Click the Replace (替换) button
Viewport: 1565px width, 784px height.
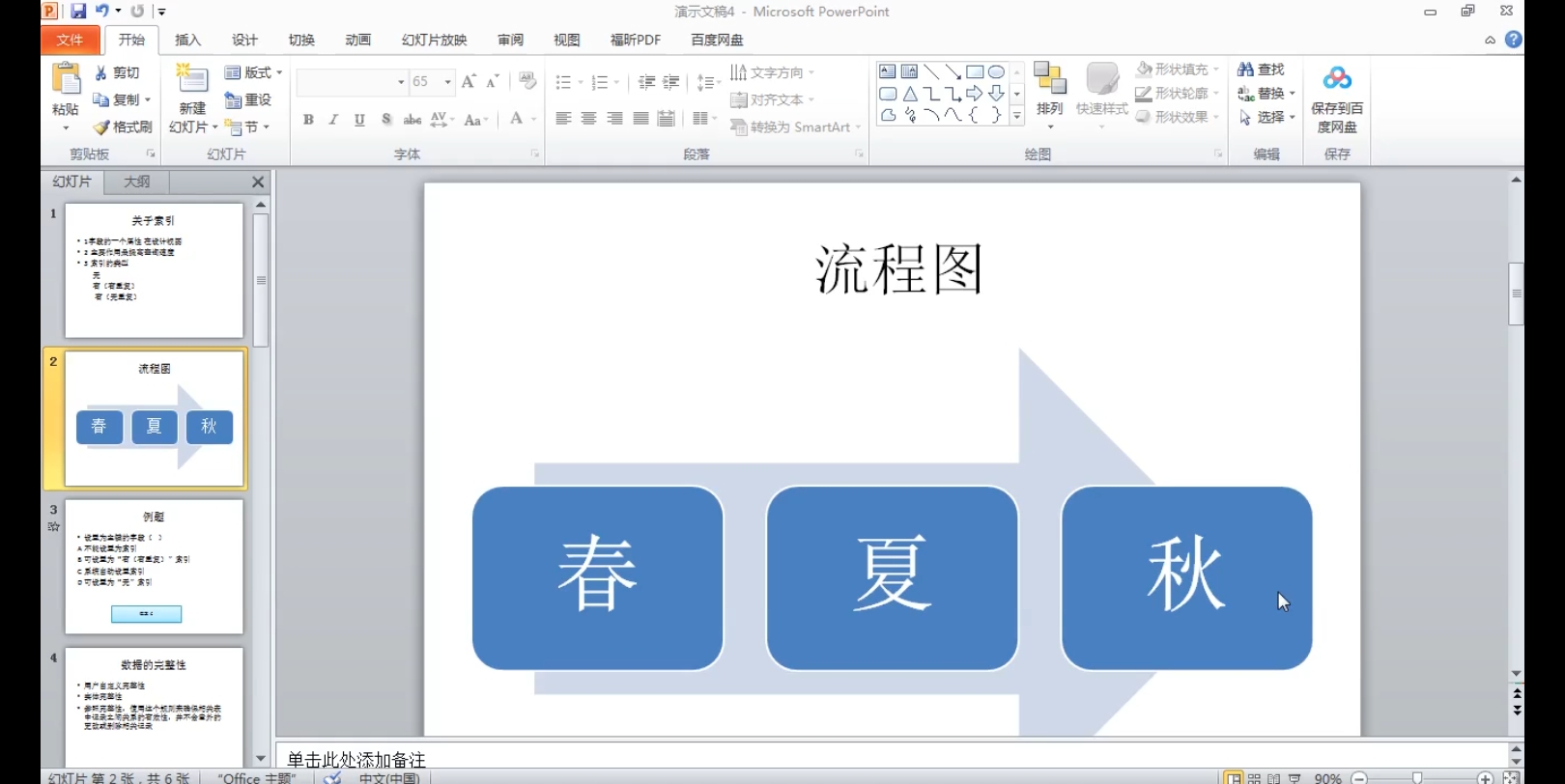pyautogui.click(x=1266, y=94)
